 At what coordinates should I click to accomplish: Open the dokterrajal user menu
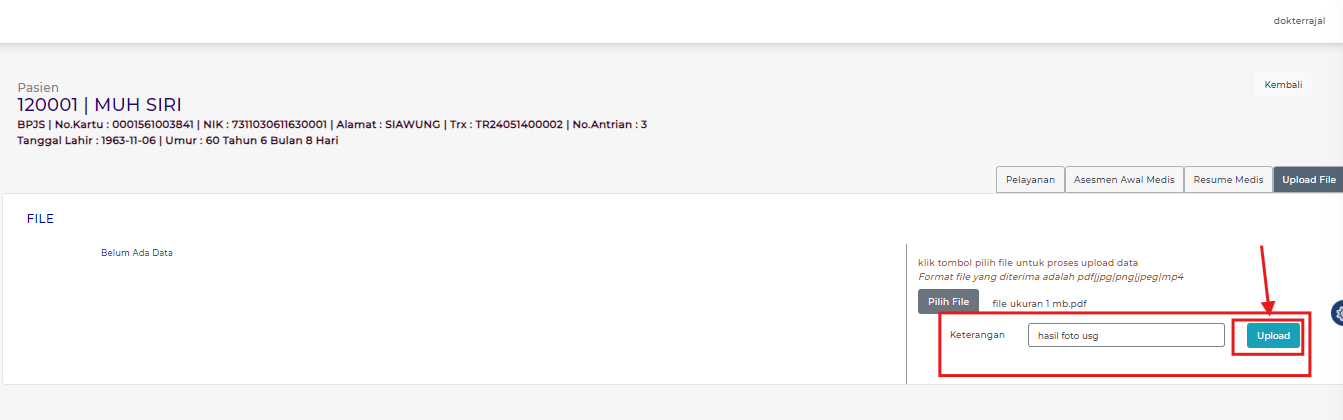click(x=1299, y=20)
